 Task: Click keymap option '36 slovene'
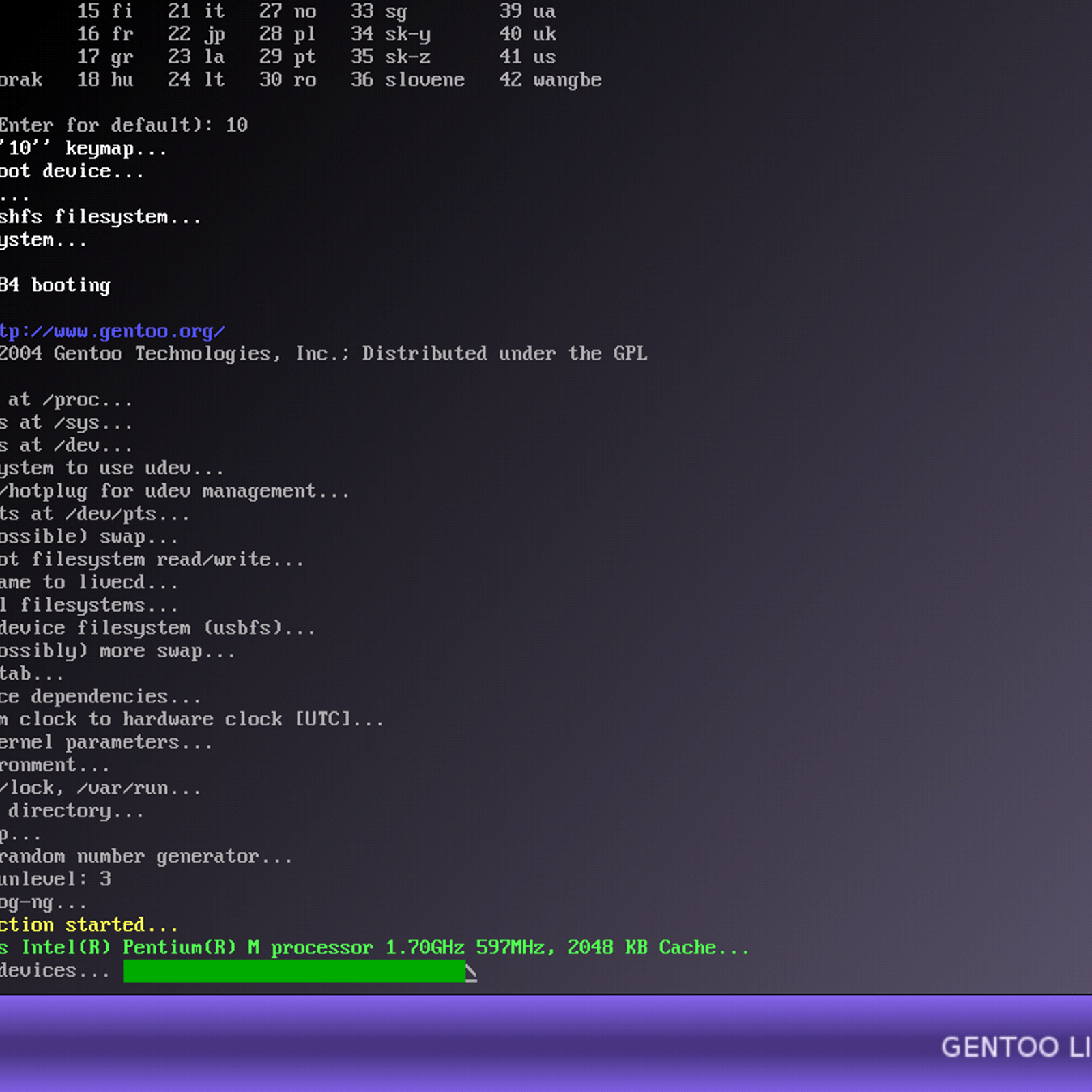[407, 80]
